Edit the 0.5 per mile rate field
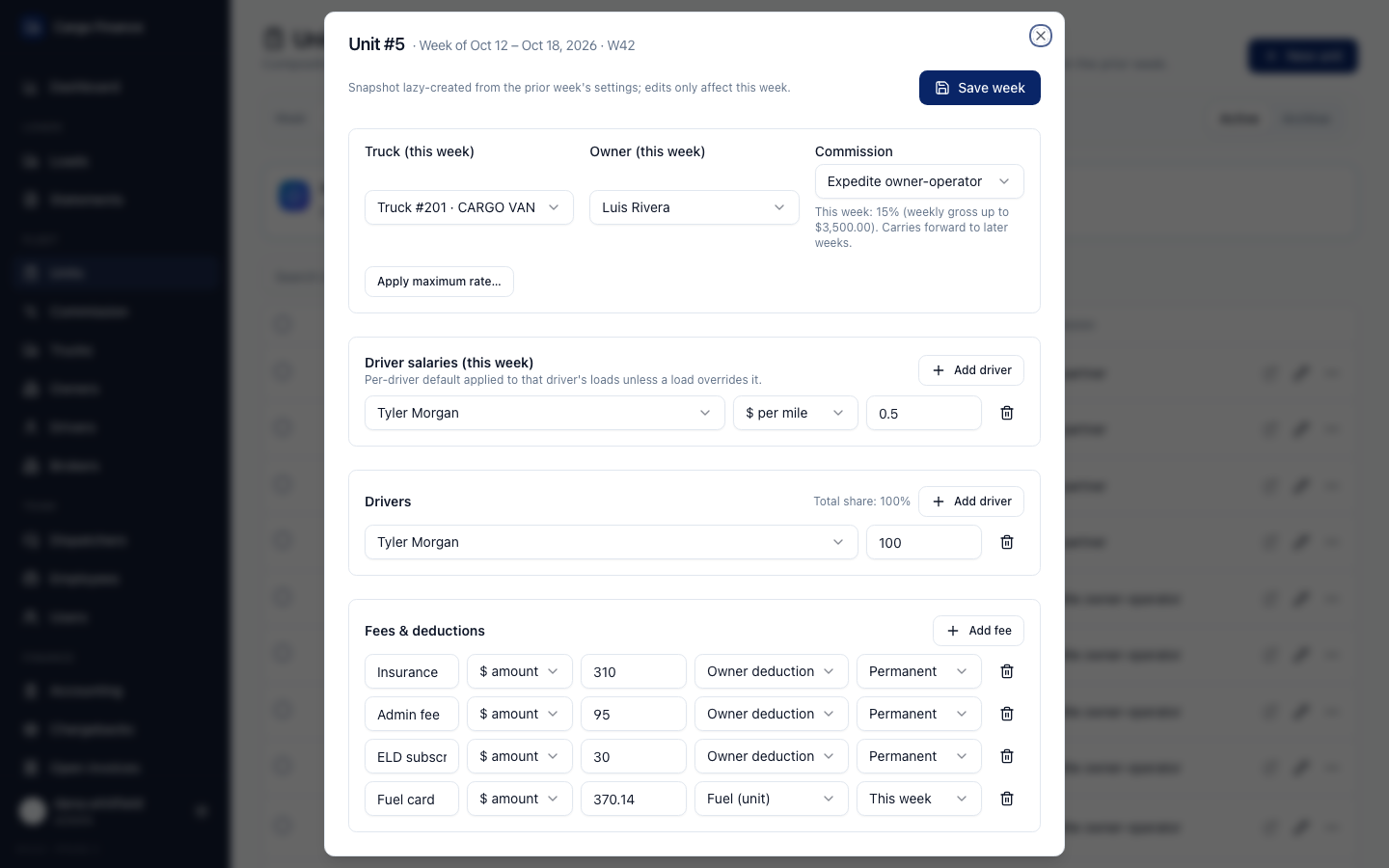The width and height of the screenshot is (1389, 868). pyautogui.click(x=923, y=413)
